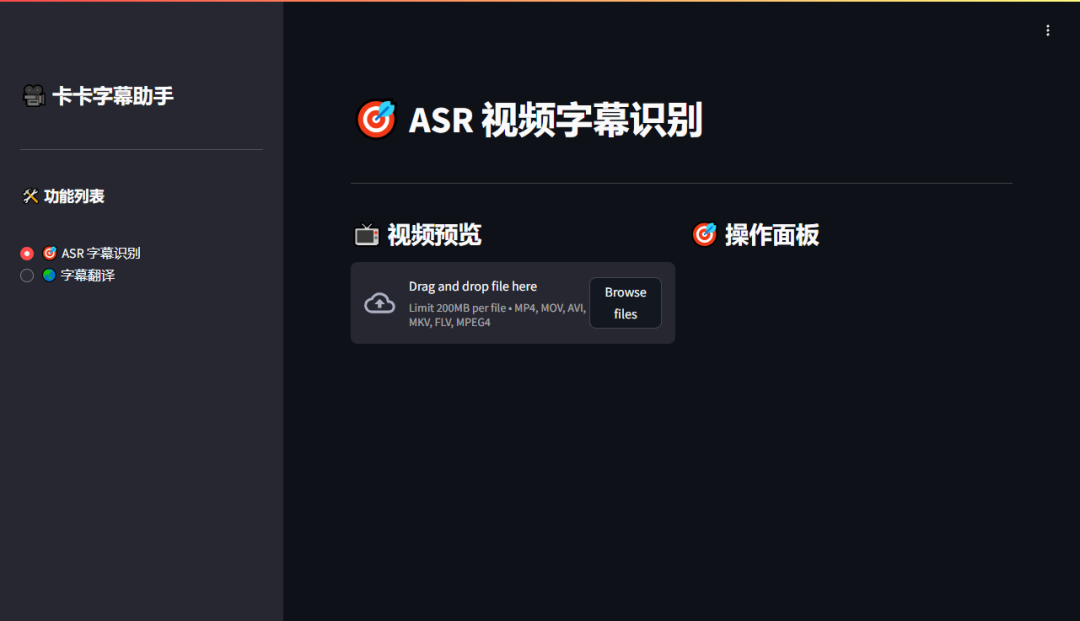Click the Browse files button
The height and width of the screenshot is (621, 1080).
[x=625, y=302]
